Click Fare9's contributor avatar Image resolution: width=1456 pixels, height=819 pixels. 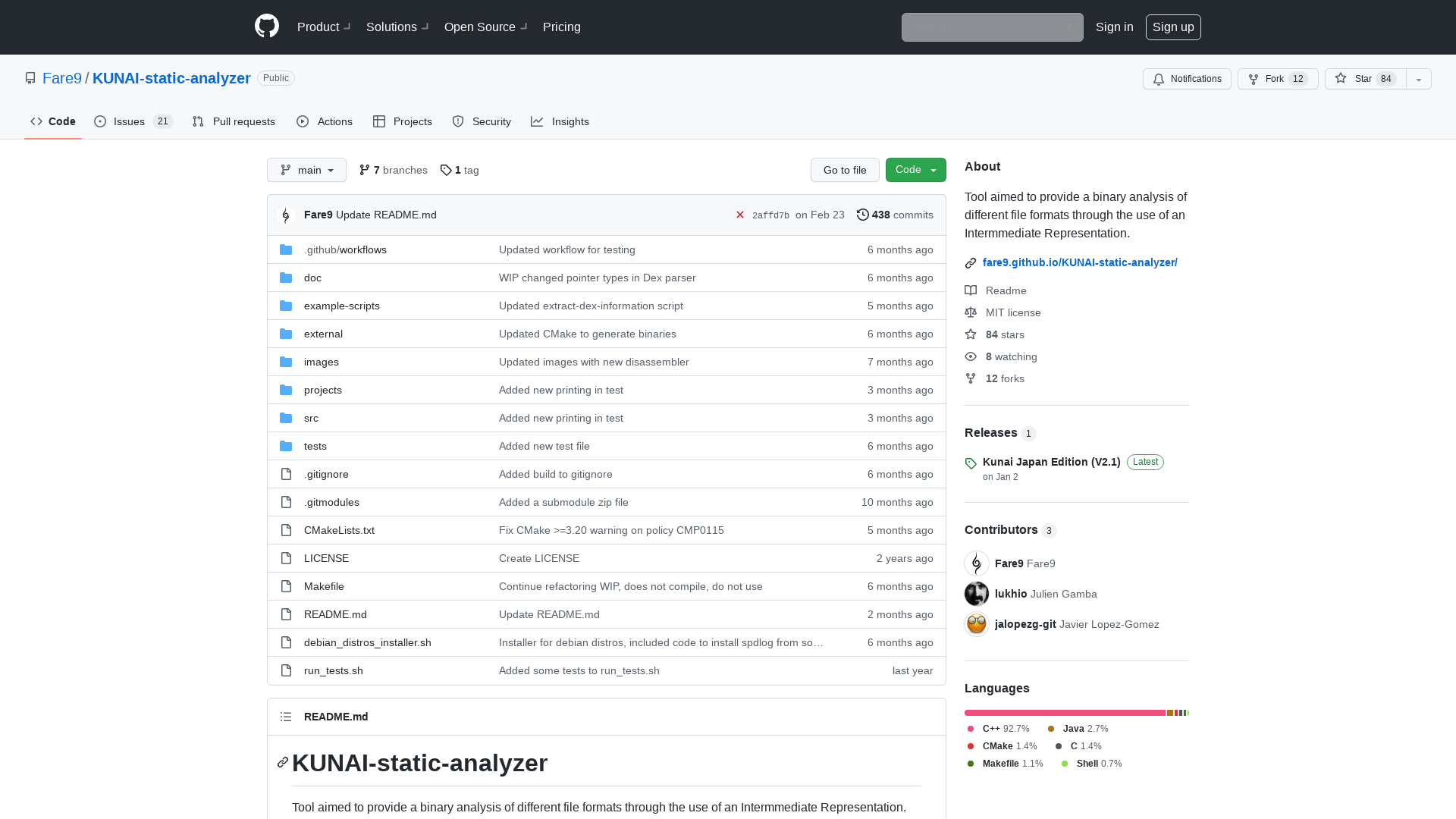point(977,563)
